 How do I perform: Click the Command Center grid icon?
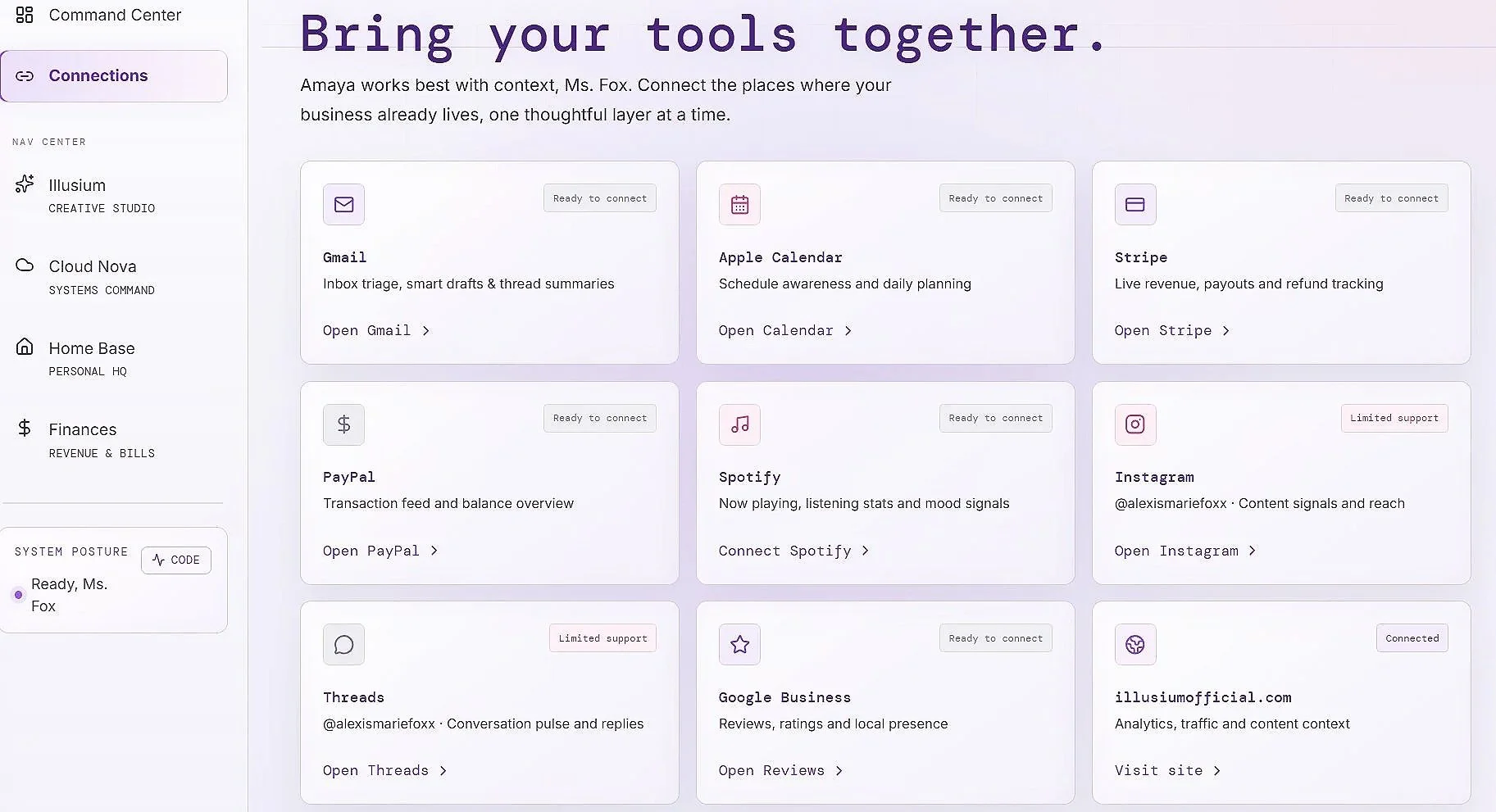(x=25, y=15)
